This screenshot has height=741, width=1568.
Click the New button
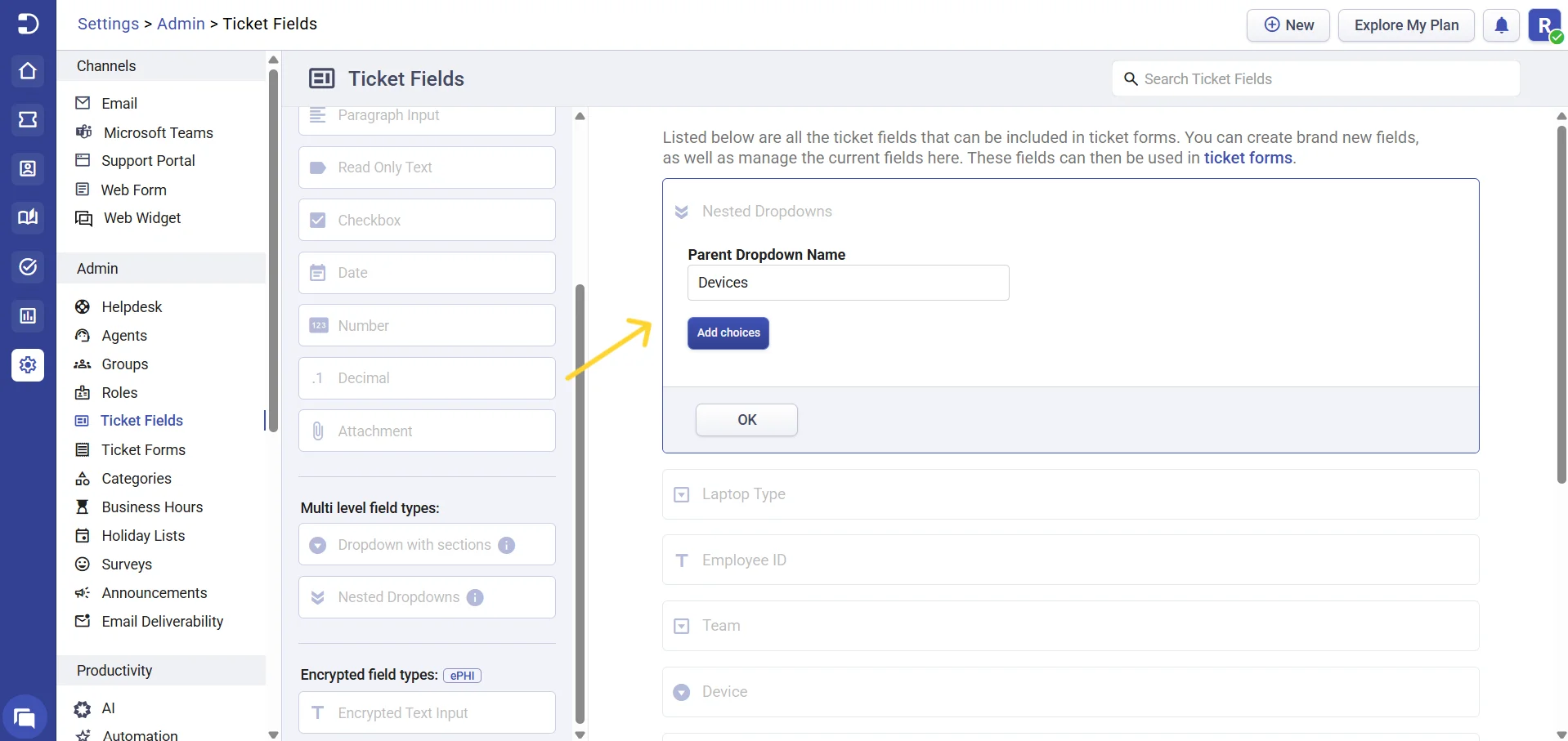coord(1288,25)
